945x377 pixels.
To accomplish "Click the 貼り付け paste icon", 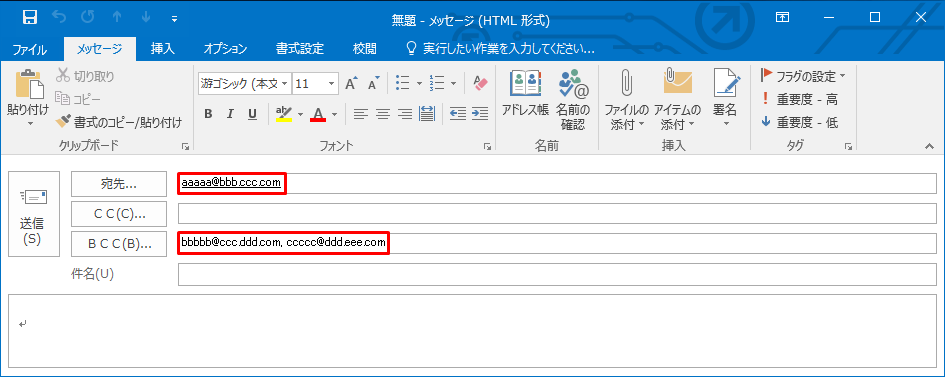I will pos(30,84).
